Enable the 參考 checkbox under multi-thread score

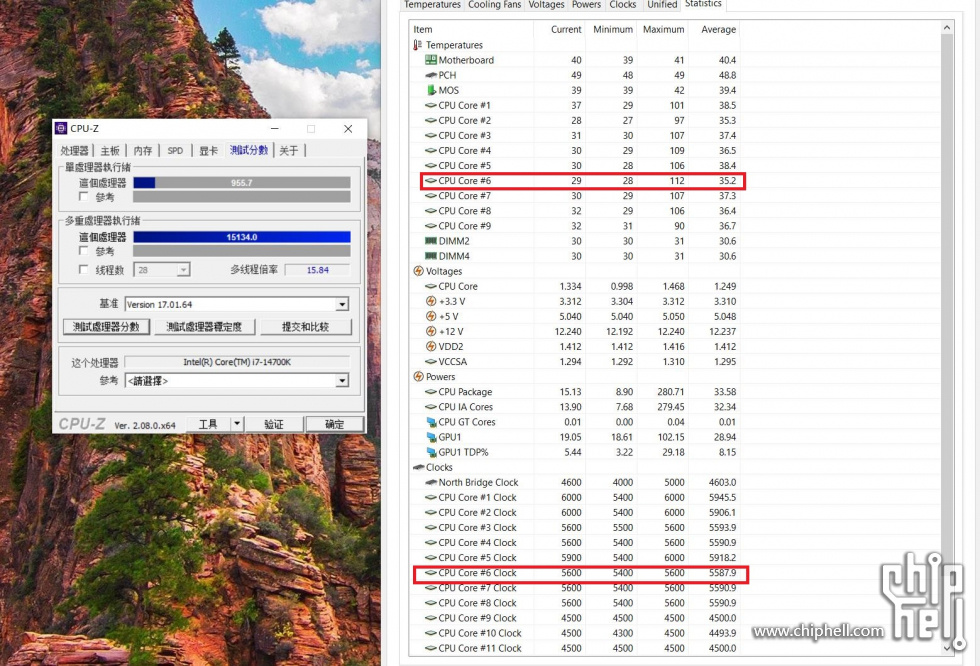[x=83, y=251]
